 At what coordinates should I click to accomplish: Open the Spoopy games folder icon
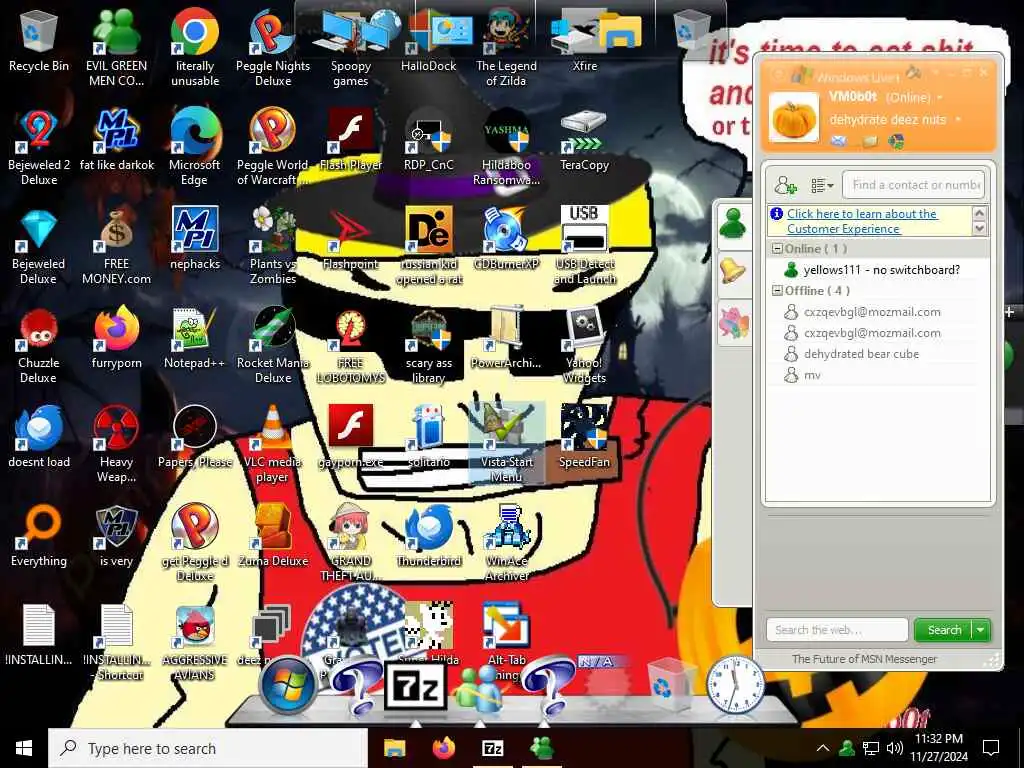(x=351, y=48)
